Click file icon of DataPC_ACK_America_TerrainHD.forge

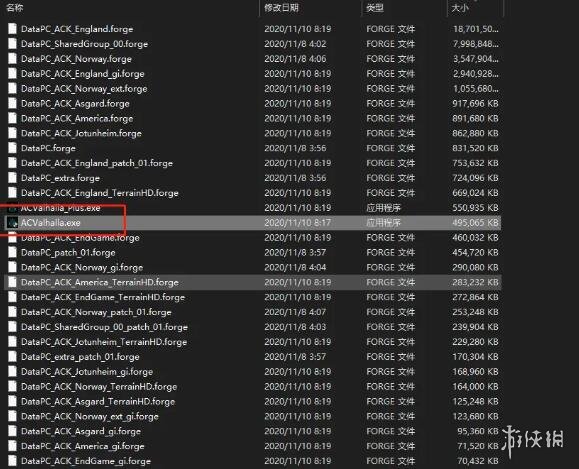[13, 282]
